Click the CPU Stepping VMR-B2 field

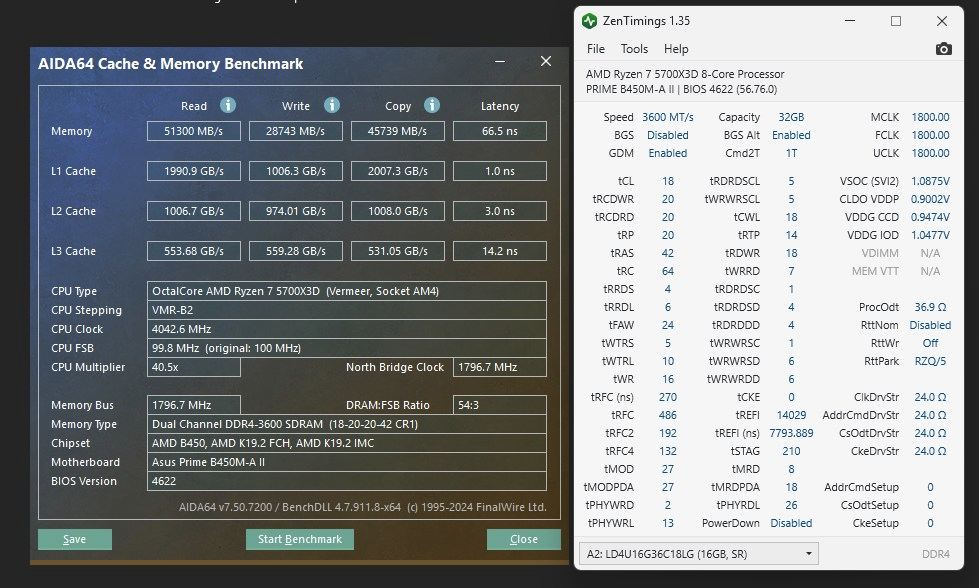[x=347, y=310]
